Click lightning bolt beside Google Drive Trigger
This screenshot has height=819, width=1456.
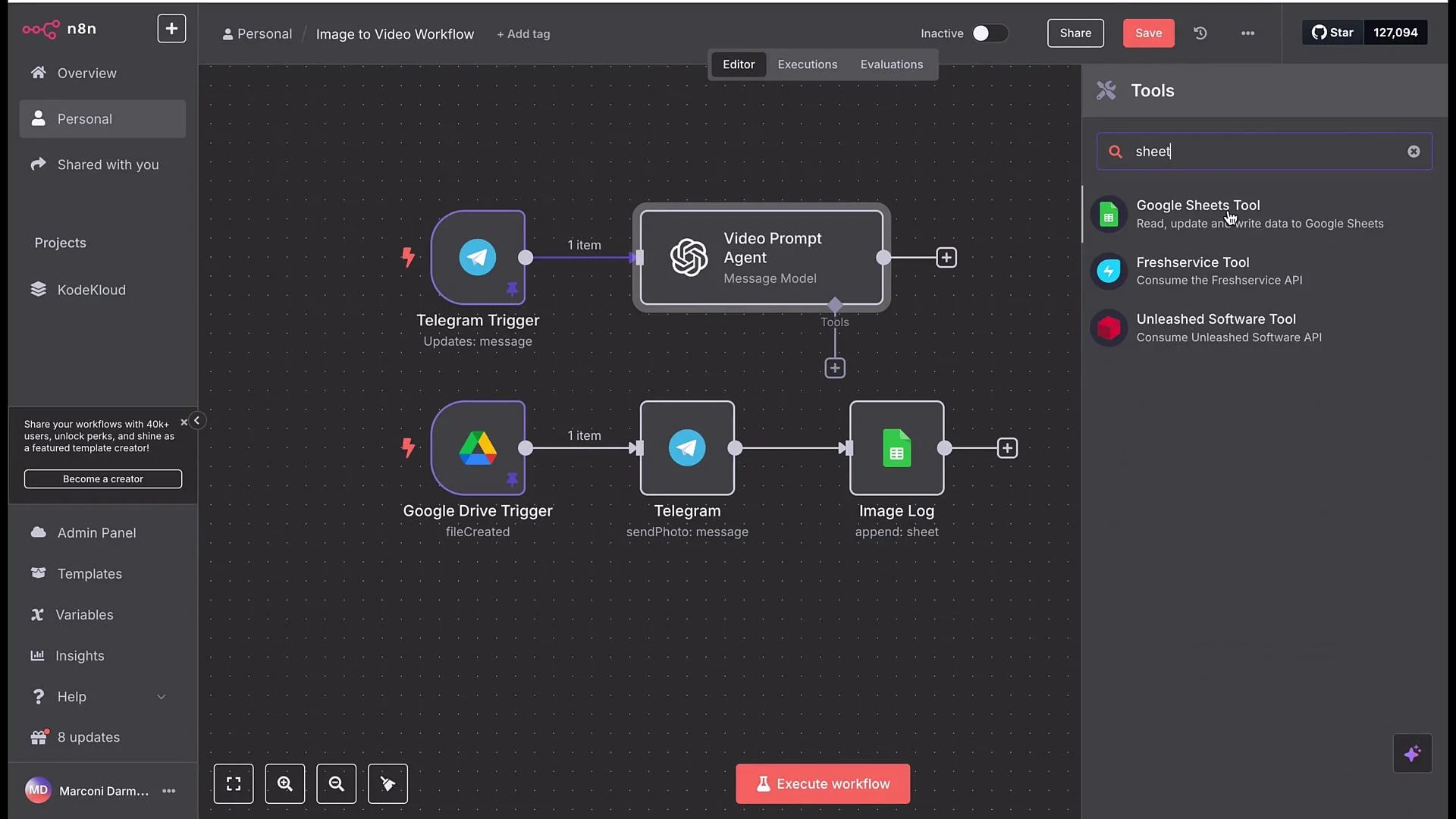pos(408,448)
